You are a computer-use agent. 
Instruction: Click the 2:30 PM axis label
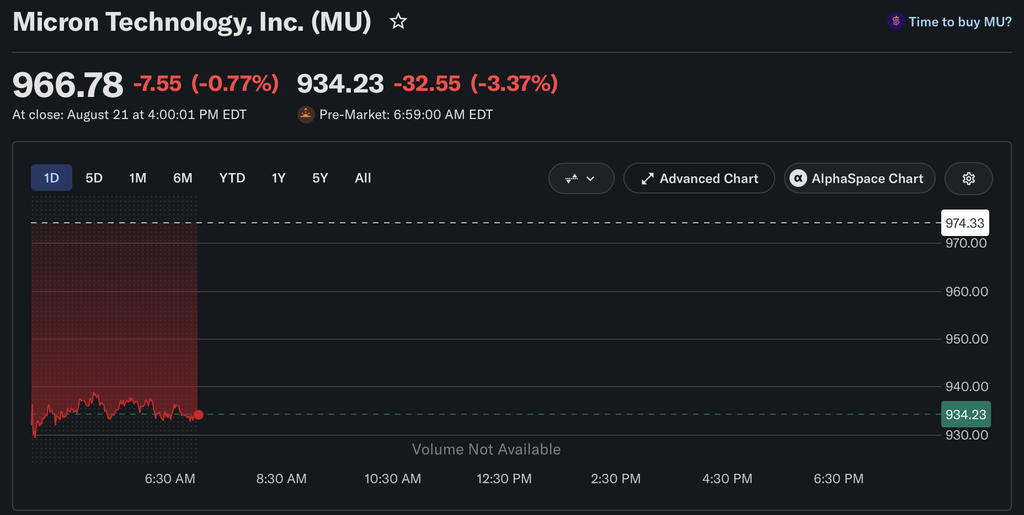(615, 478)
